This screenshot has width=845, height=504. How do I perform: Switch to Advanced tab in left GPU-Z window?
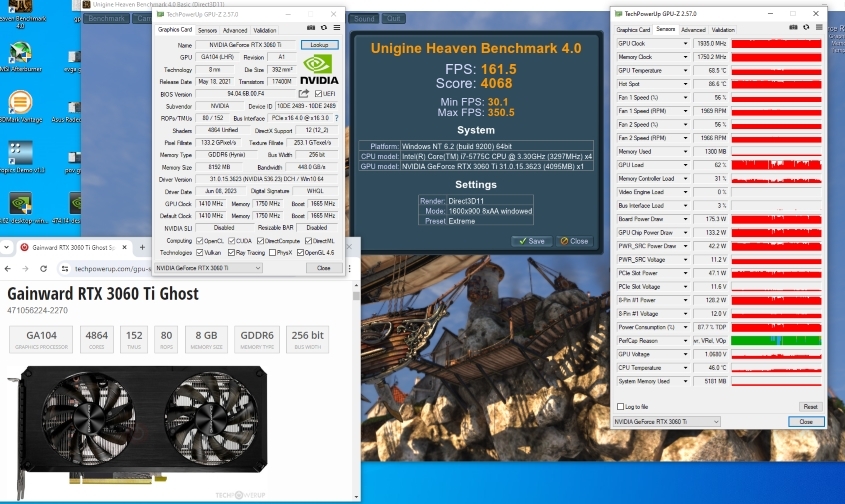pos(235,30)
